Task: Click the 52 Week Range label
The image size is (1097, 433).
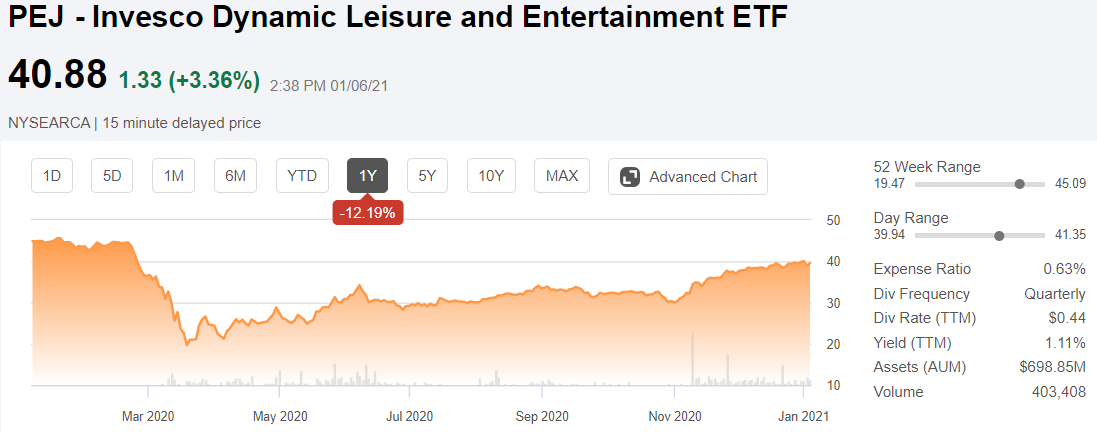Action: pyautogui.click(x=927, y=166)
